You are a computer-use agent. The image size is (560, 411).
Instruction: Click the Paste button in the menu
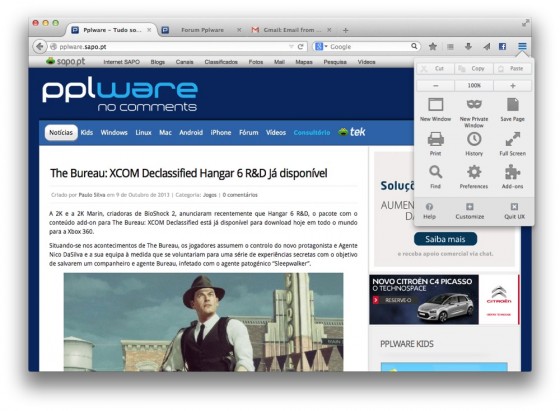tap(512, 68)
